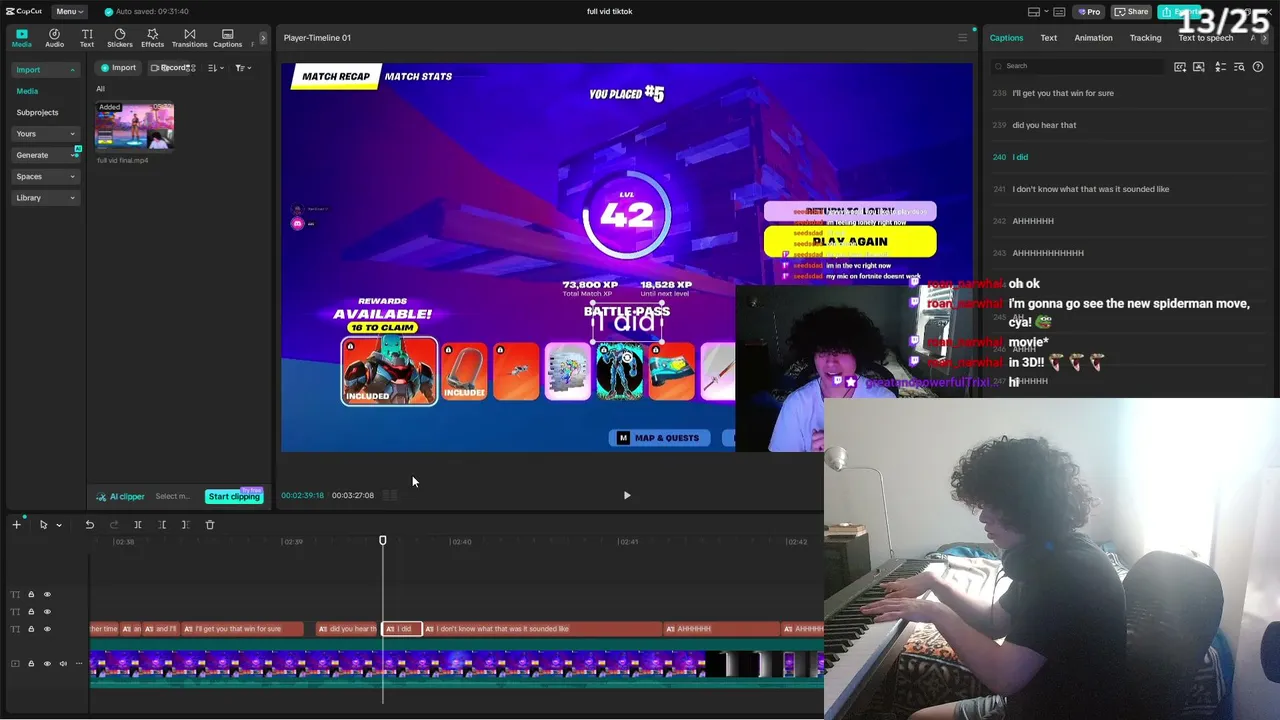Open the Transitions panel
The image size is (1280, 720).
tap(189, 38)
